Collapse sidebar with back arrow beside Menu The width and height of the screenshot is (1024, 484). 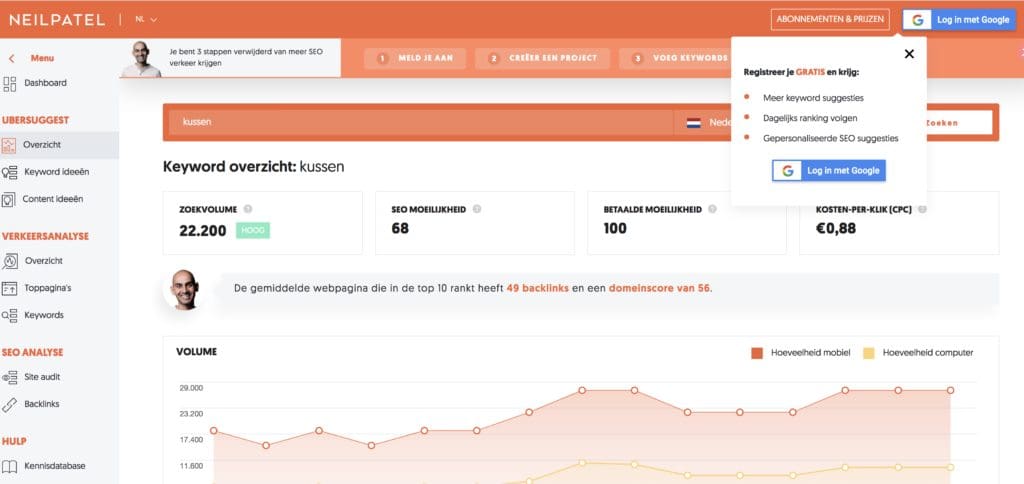11,59
